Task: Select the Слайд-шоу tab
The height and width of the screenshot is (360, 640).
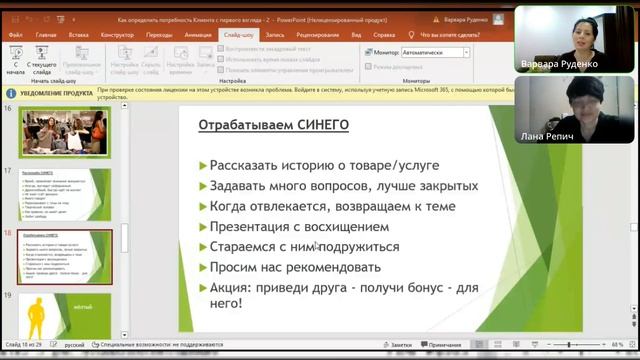Action: (x=239, y=35)
